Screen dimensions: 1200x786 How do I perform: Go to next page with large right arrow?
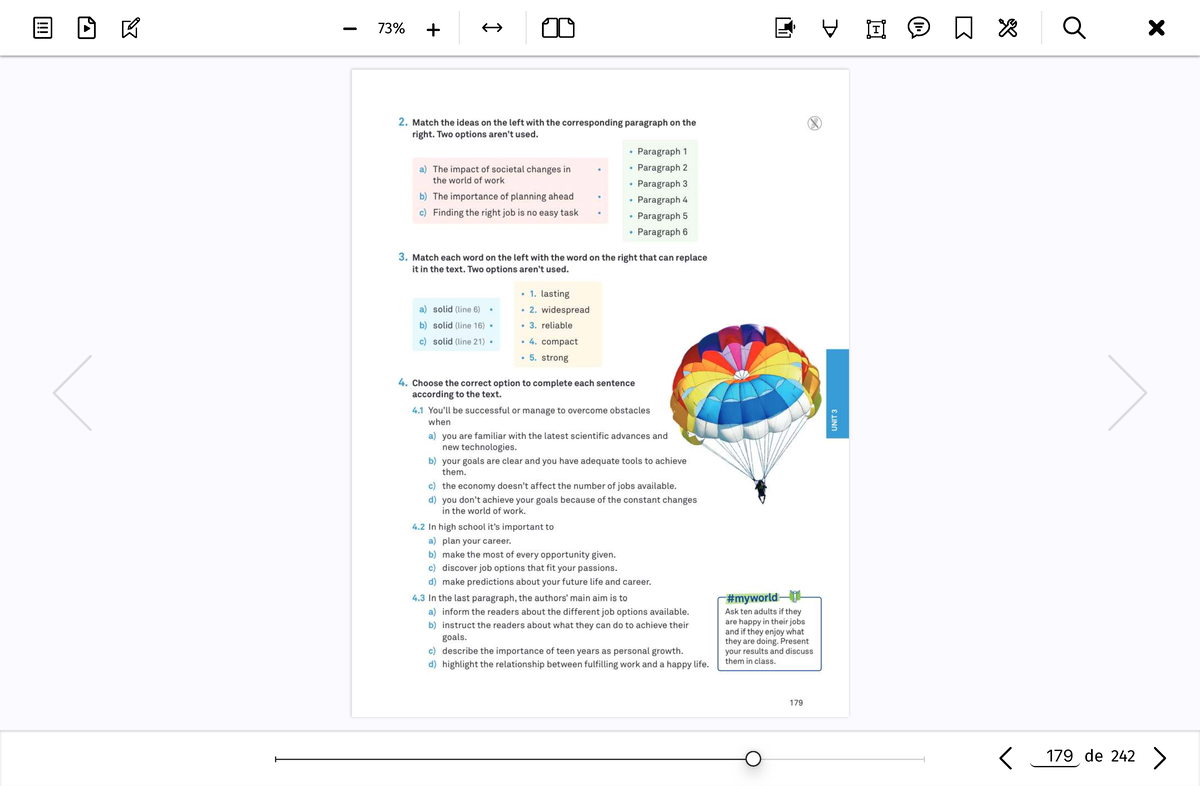[1126, 392]
